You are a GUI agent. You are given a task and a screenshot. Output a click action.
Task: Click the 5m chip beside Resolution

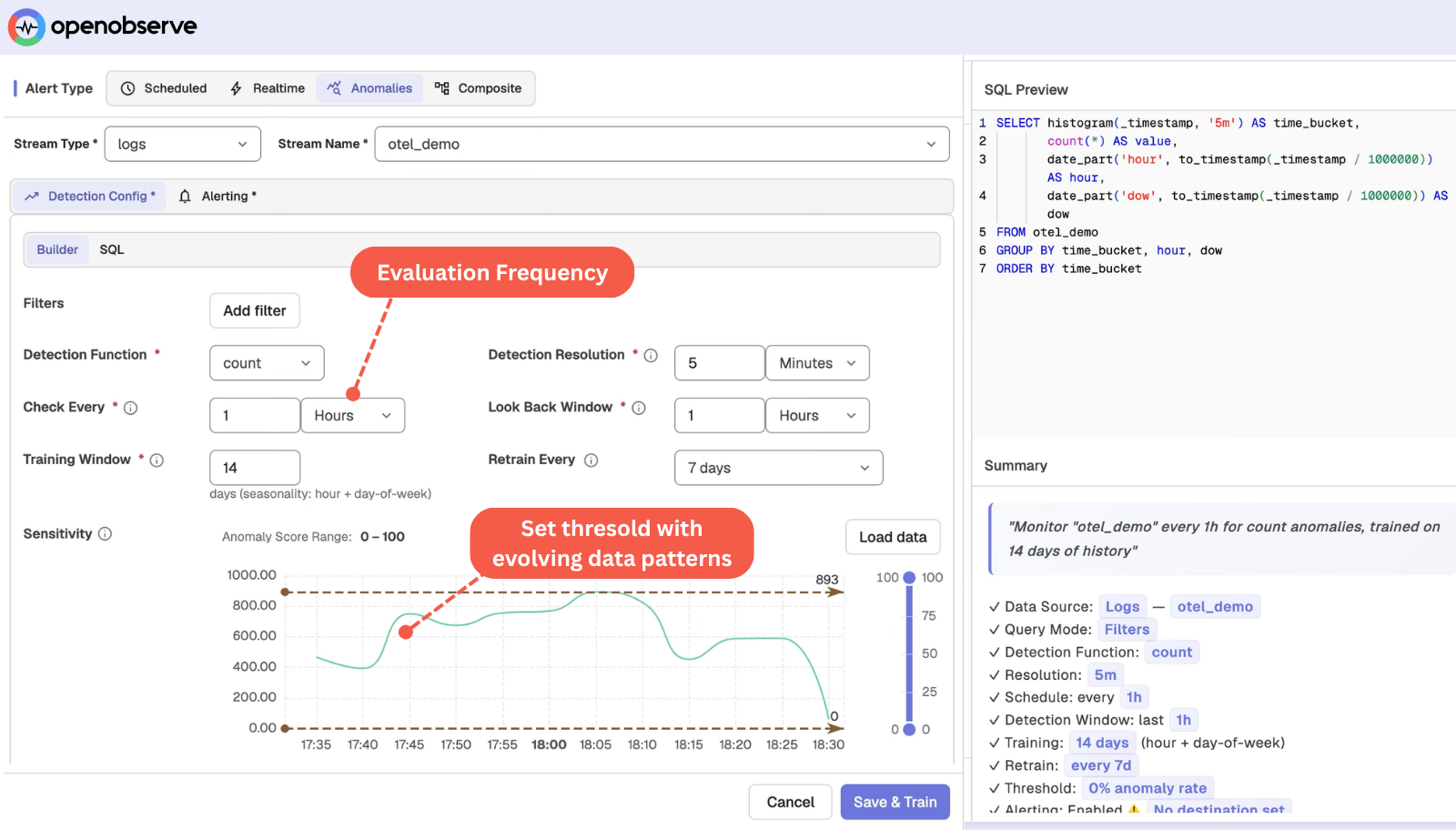pos(1106,675)
